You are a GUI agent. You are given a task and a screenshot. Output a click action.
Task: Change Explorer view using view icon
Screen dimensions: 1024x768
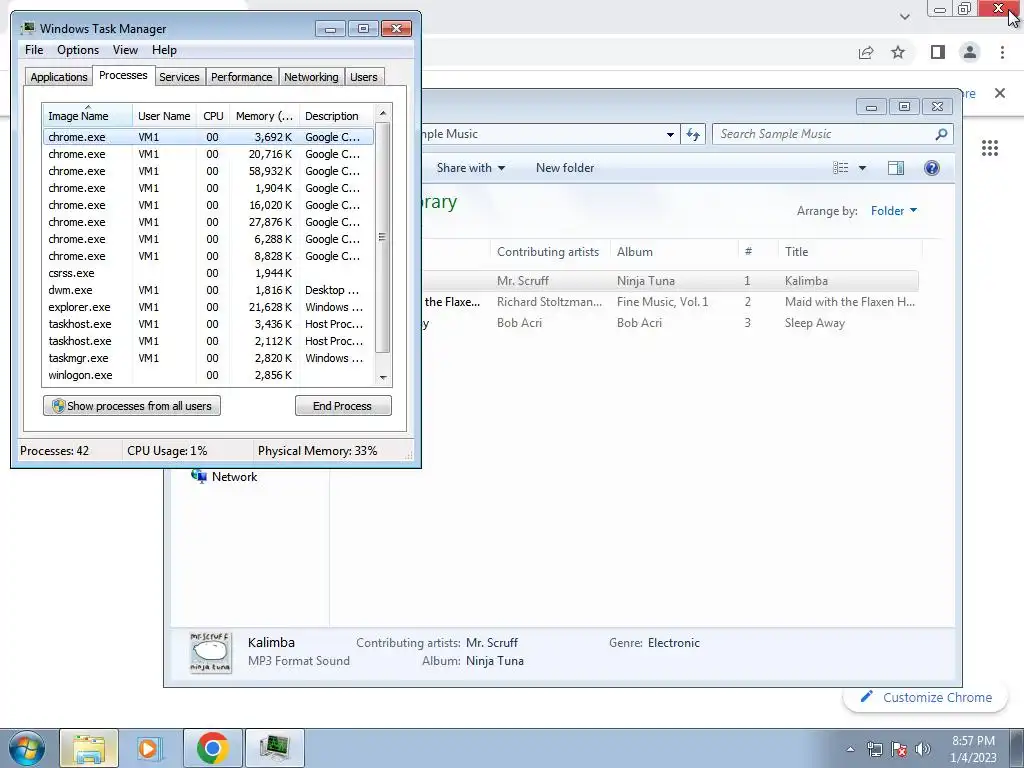[x=840, y=168]
